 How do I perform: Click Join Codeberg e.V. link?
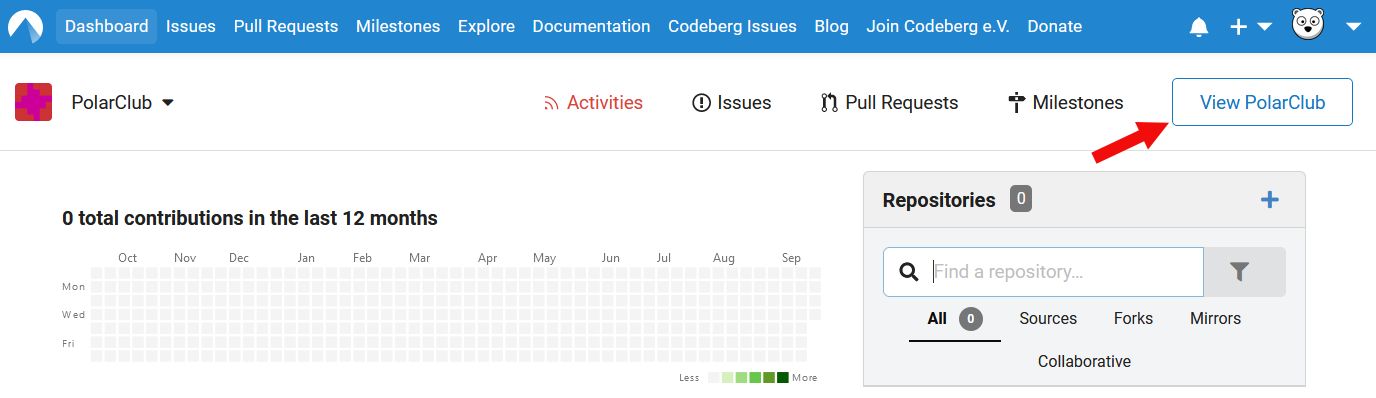(x=938, y=26)
